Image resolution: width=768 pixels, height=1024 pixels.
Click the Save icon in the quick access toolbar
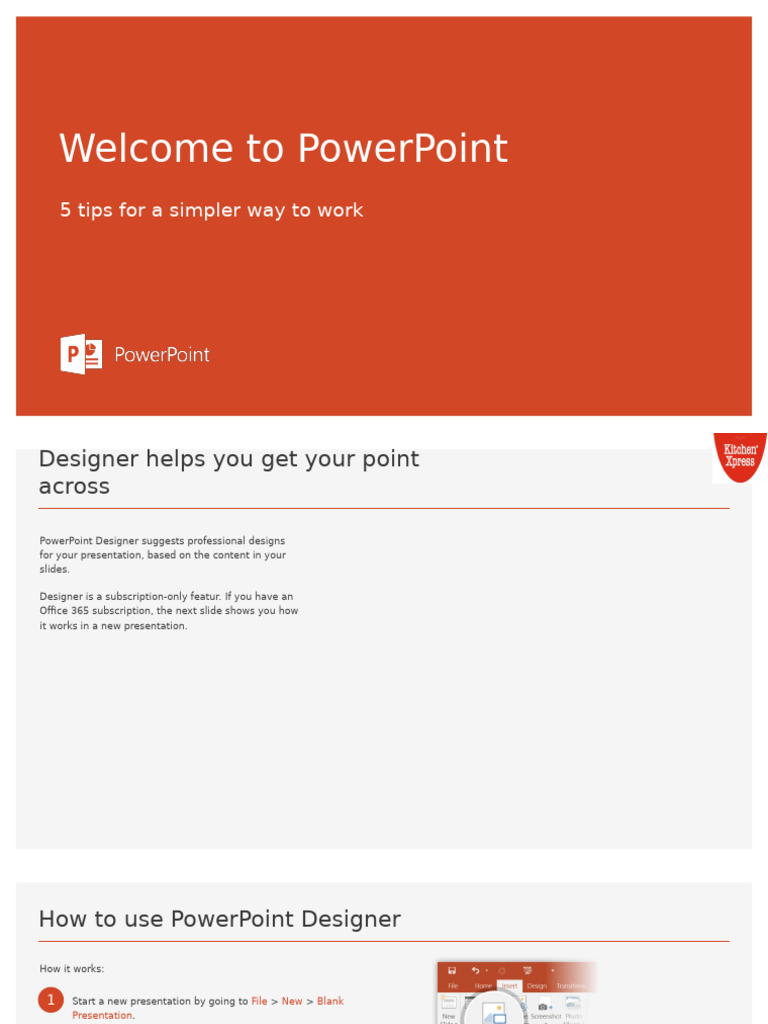point(452,970)
